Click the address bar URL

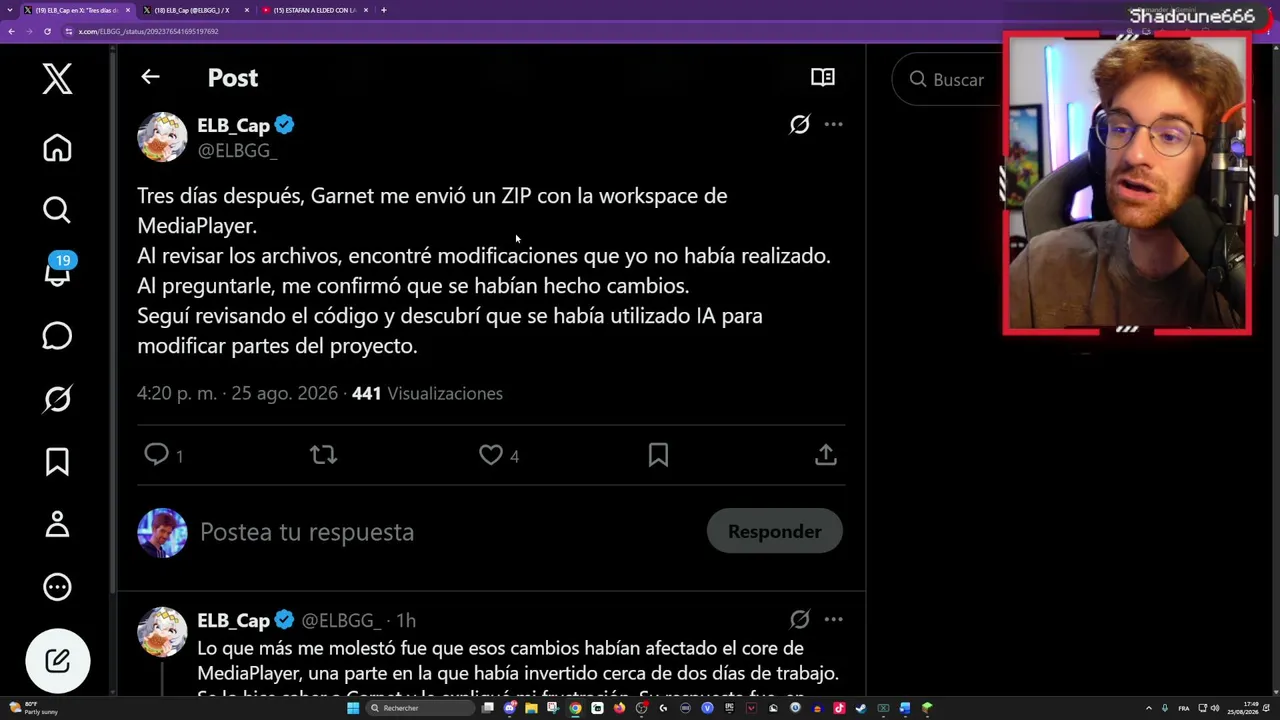[149, 31]
